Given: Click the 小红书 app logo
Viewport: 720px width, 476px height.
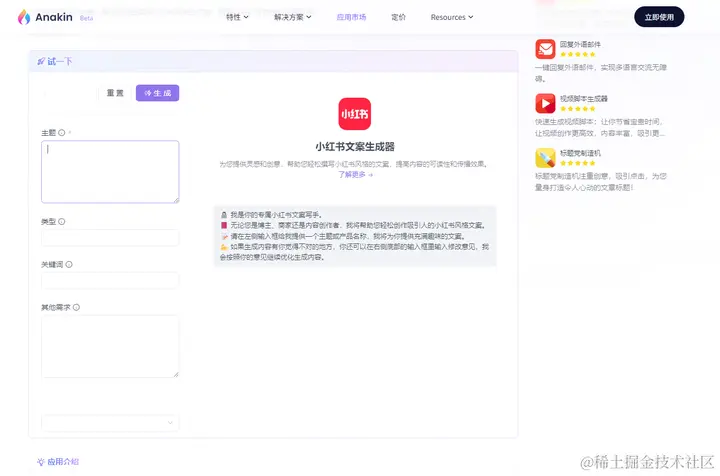Looking at the screenshot, I should click(x=354, y=114).
